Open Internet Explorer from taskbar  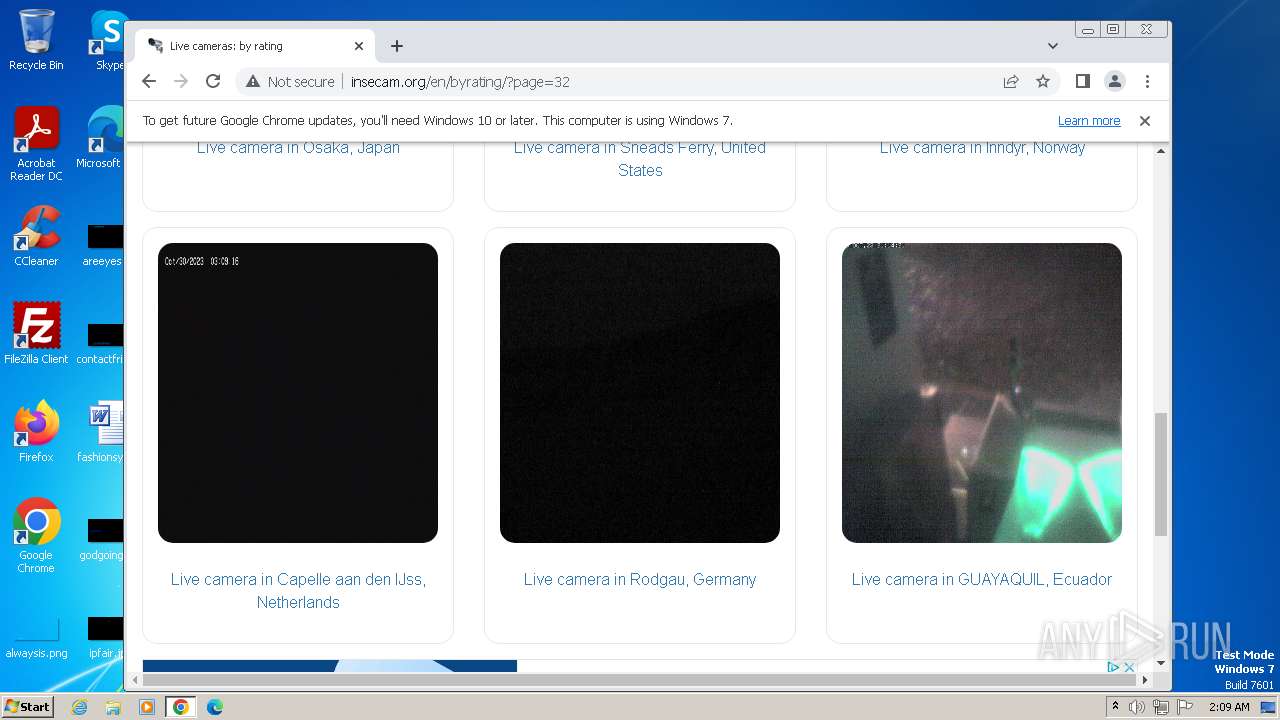tap(79, 707)
